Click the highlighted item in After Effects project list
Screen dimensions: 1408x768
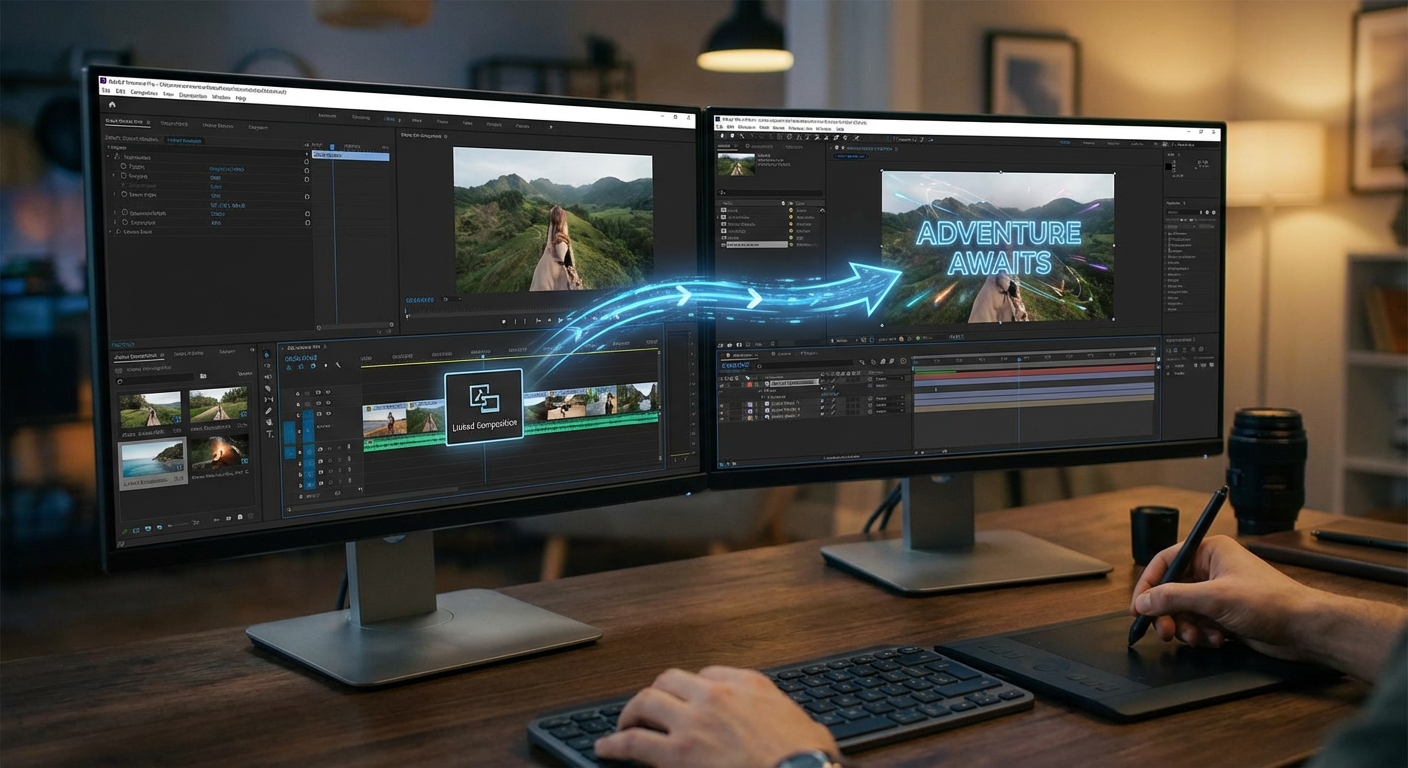coord(756,245)
